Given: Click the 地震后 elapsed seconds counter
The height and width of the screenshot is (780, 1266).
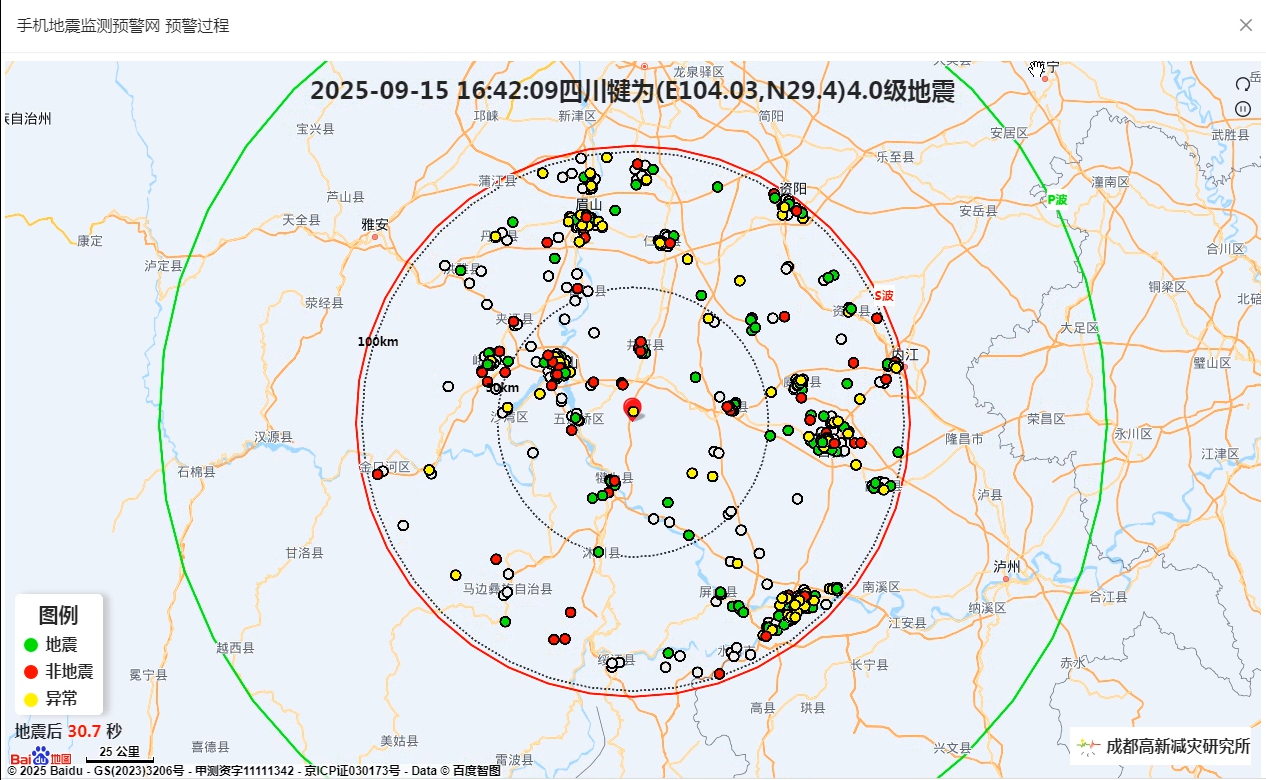Looking at the screenshot, I should [68, 732].
